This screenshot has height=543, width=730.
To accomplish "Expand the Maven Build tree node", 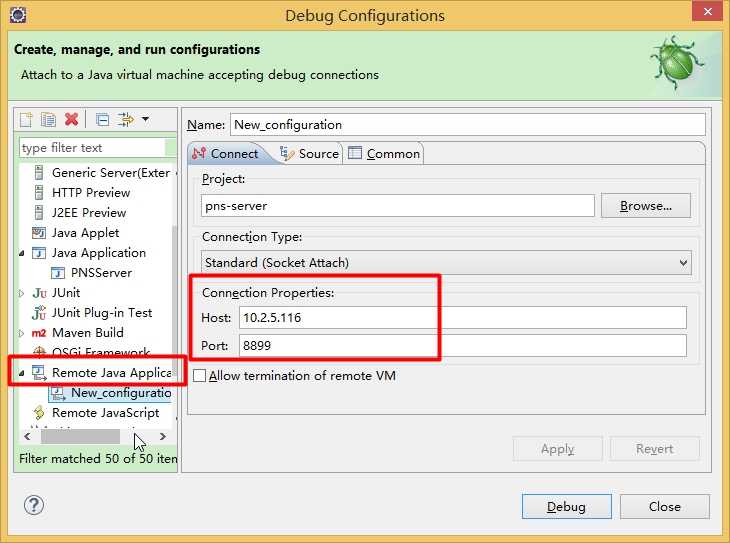I will [x=21, y=333].
